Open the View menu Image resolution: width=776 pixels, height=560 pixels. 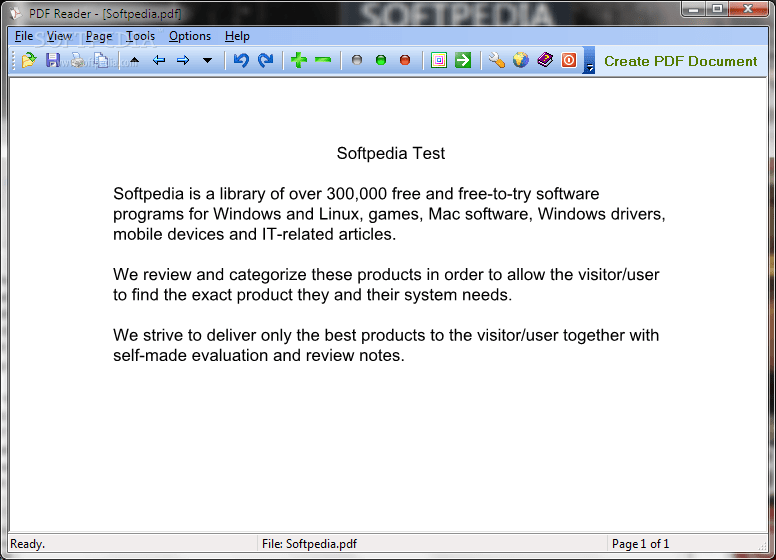coord(59,36)
